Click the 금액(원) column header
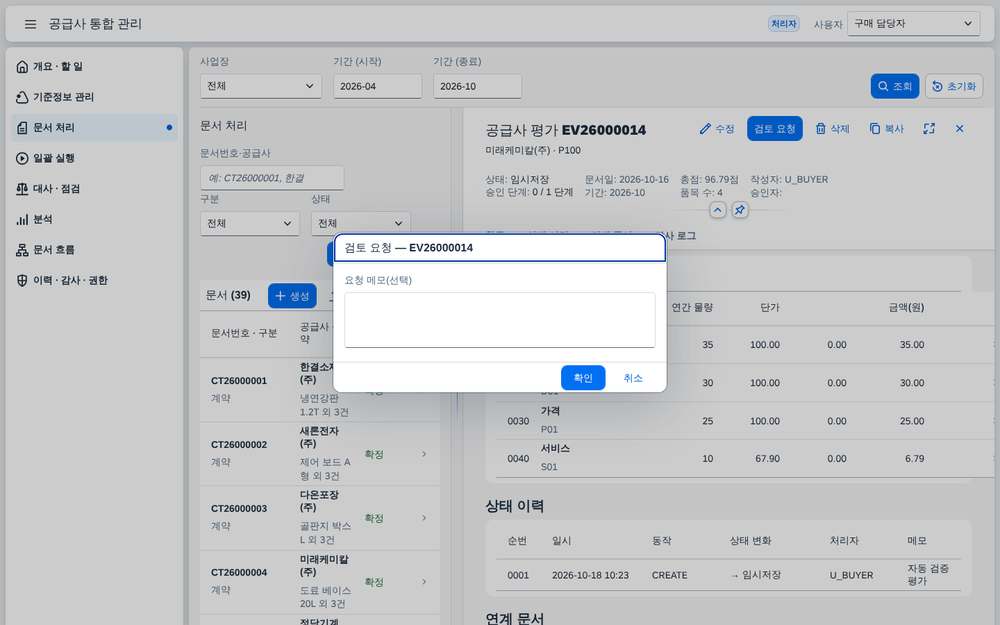 pos(906,307)
